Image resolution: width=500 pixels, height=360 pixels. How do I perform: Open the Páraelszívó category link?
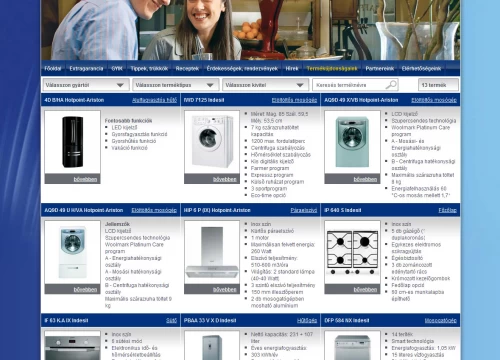(x=304, y=210)
